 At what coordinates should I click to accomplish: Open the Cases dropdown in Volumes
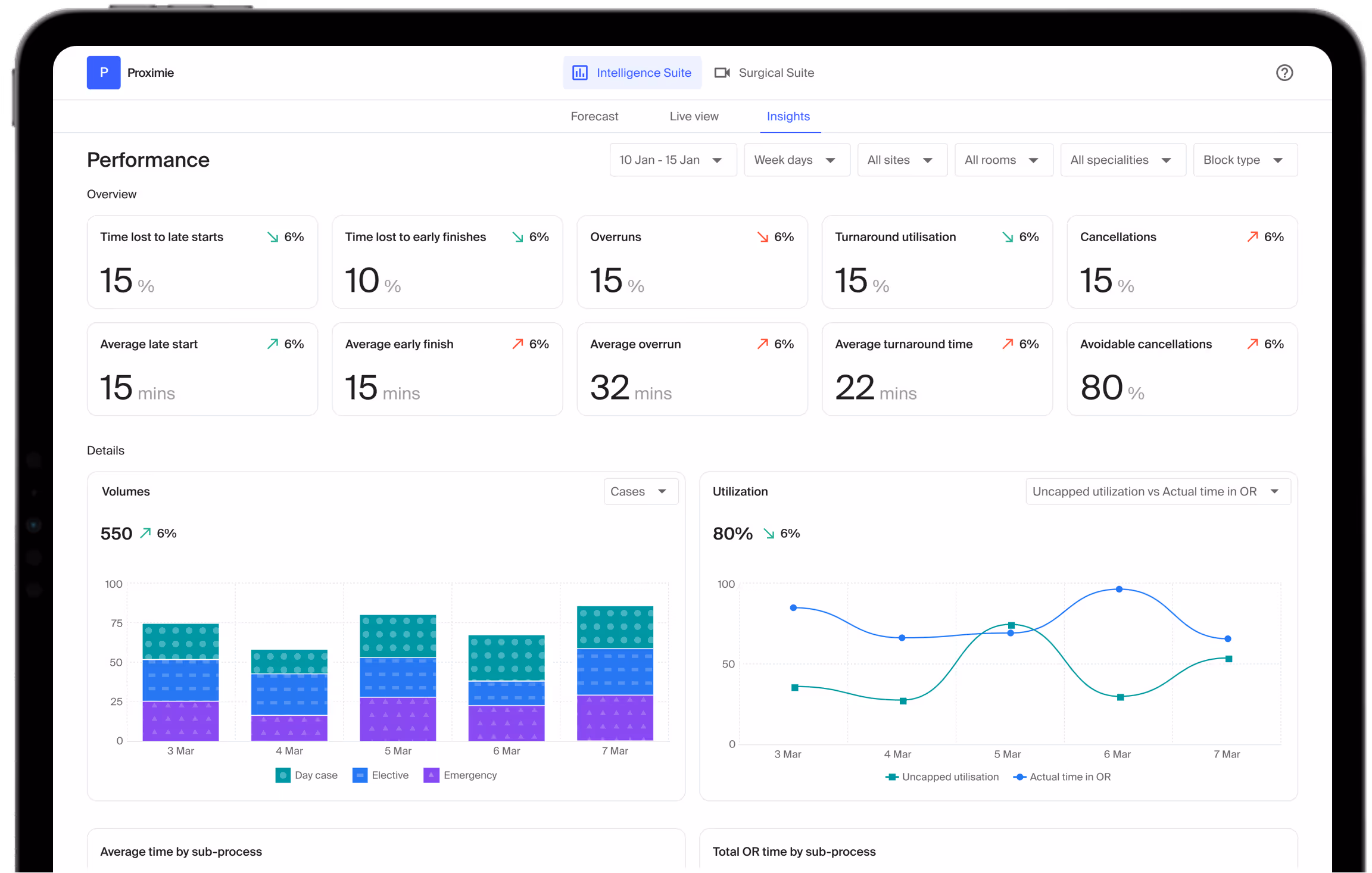[x=640, y=492]
